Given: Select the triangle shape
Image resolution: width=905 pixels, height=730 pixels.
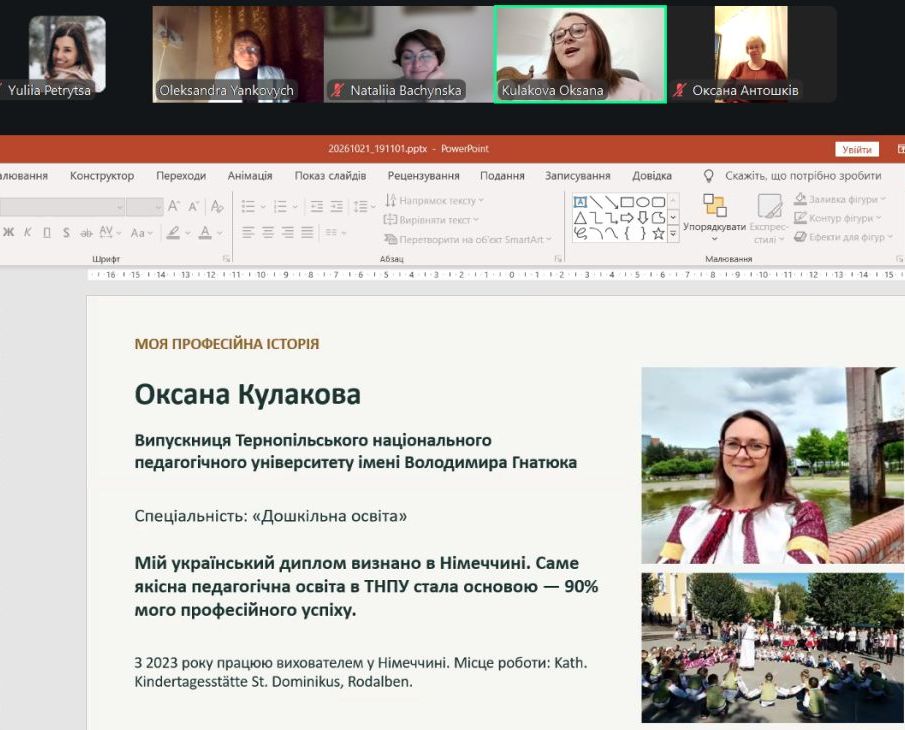Looking at the screenshot, I should [x=580, y=218].
